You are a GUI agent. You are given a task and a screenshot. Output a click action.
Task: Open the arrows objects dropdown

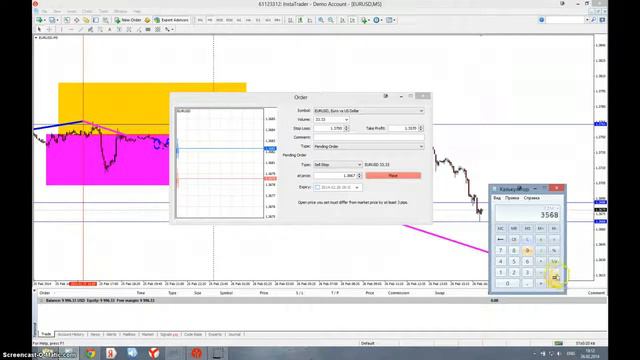tap(169, 29)
